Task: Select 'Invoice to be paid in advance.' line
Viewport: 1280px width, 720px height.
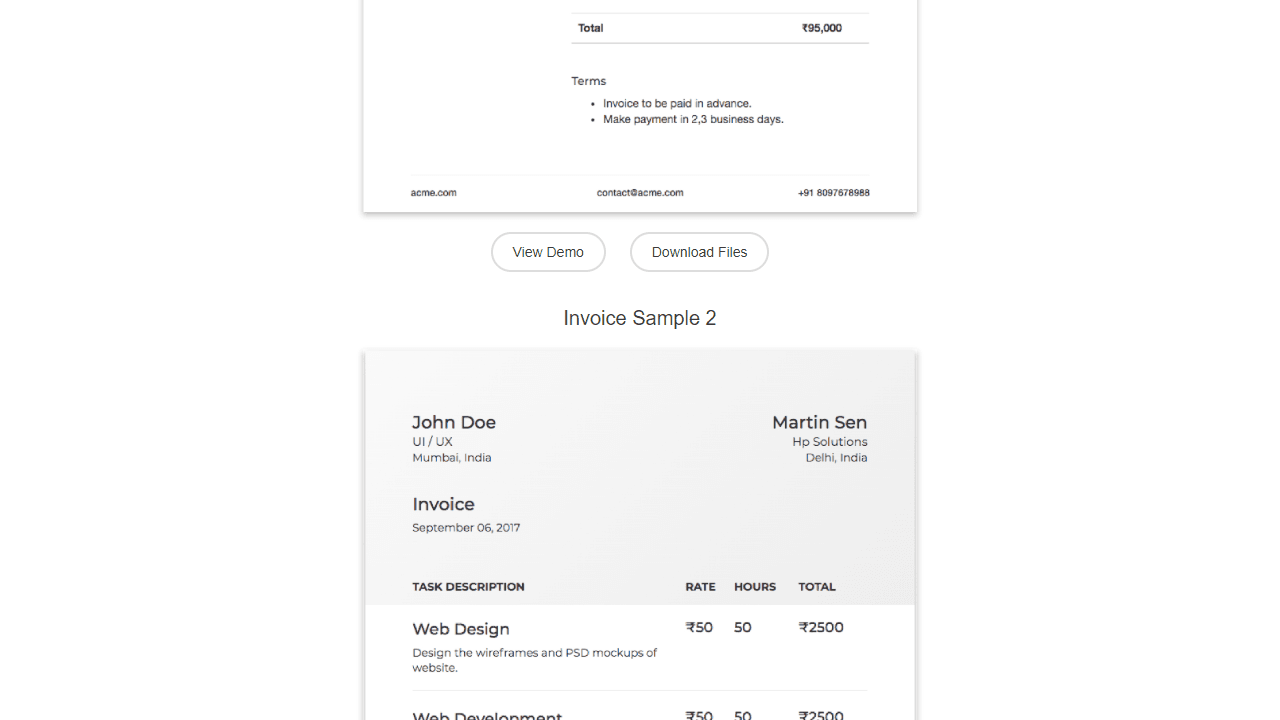Action: [677, 103]
